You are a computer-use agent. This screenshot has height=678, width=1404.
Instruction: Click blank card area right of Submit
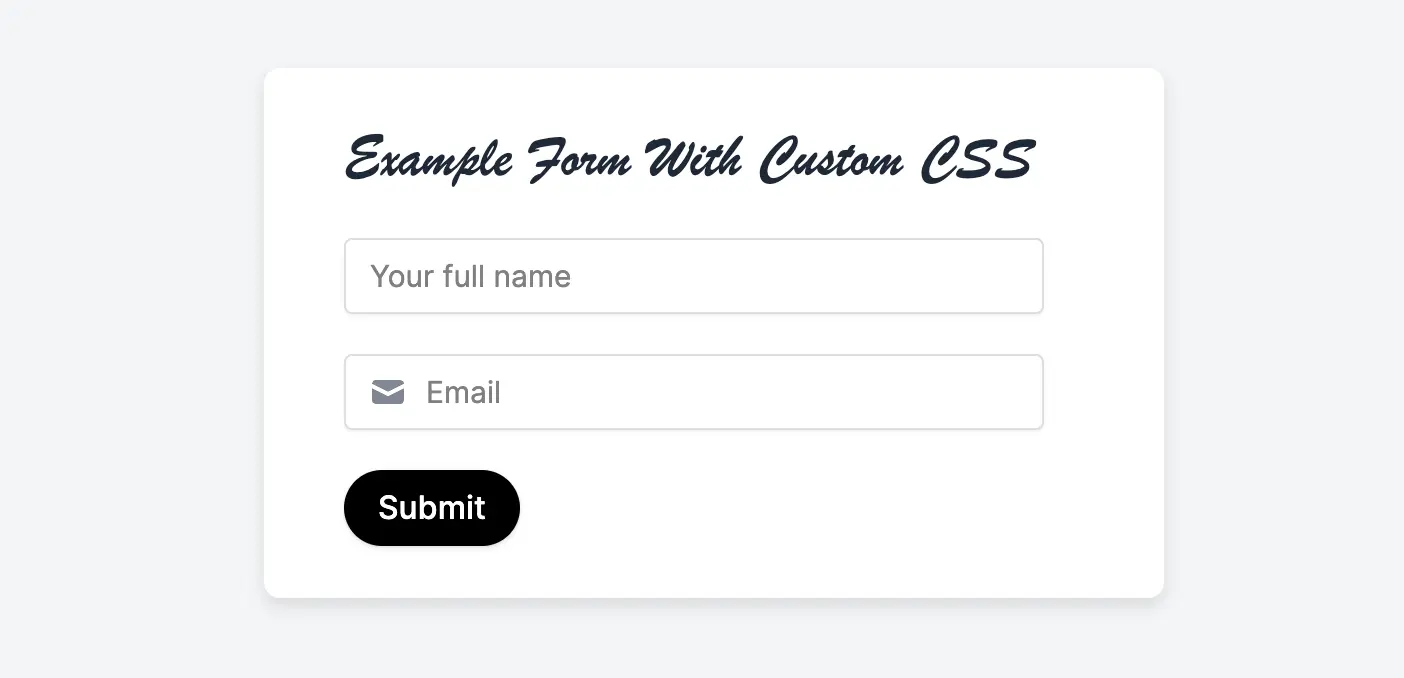(800, 508)
